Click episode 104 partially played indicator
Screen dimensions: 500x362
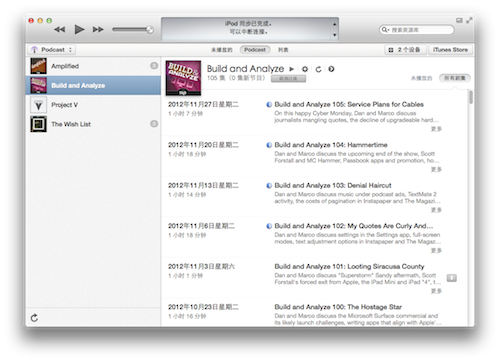269,145
